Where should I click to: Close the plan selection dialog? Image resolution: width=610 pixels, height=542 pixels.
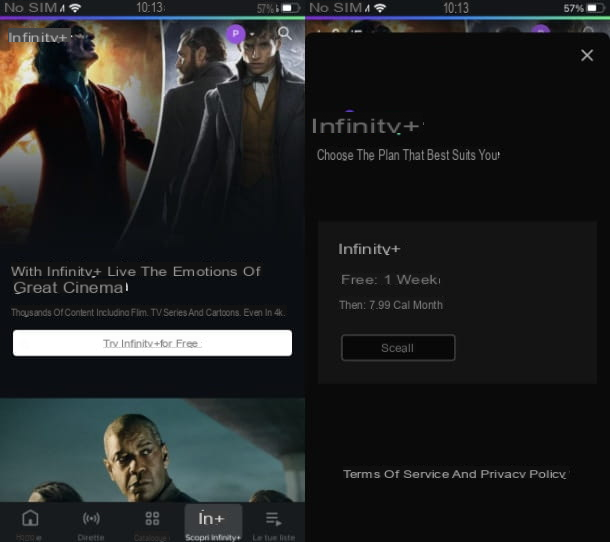(587, 55)
